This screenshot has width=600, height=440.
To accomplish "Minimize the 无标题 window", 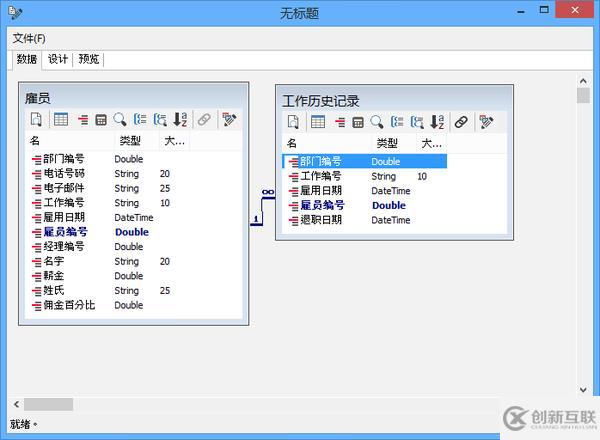I will [x=521, y=11].
